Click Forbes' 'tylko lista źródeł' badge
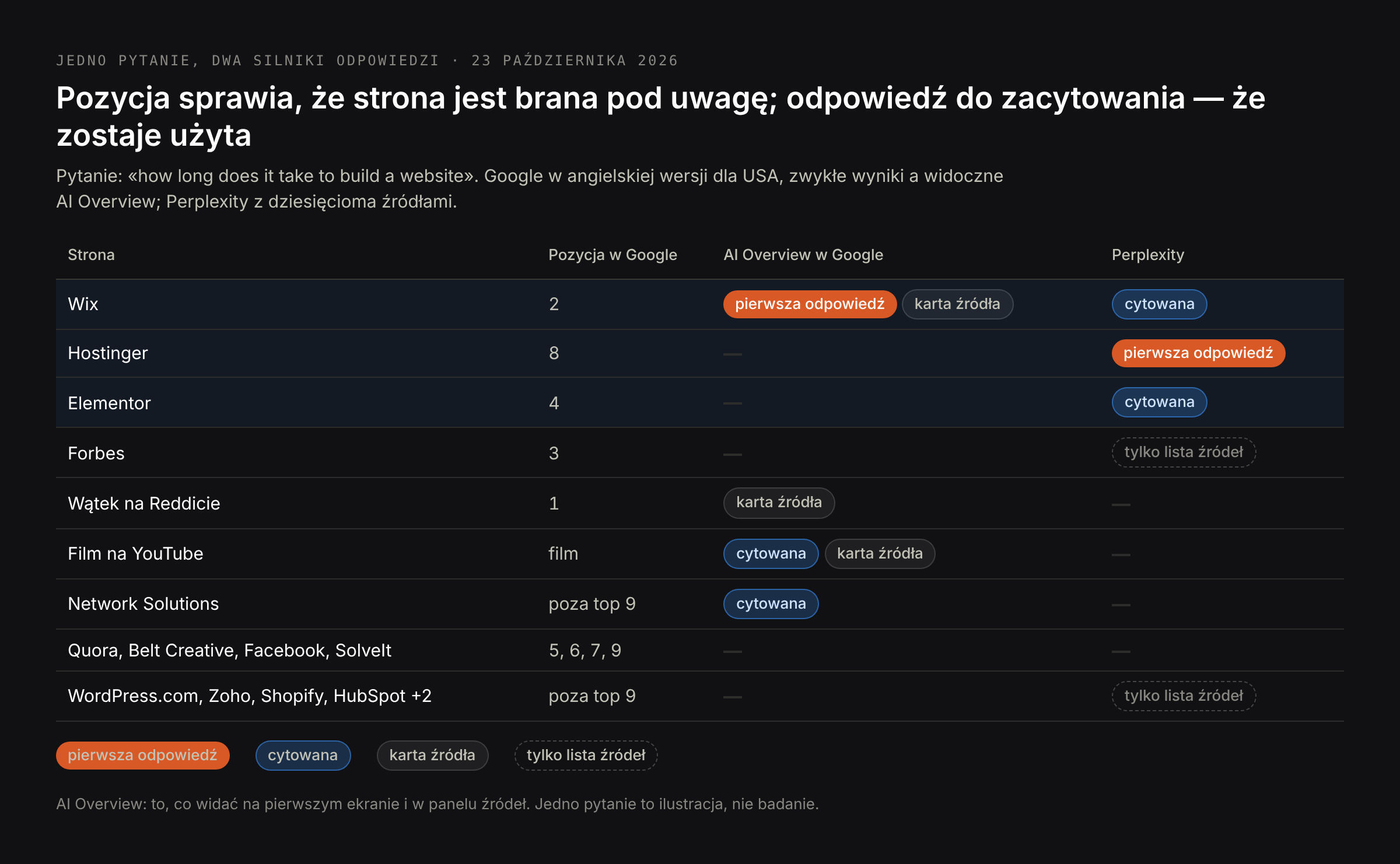 (x=1184, y=452)
